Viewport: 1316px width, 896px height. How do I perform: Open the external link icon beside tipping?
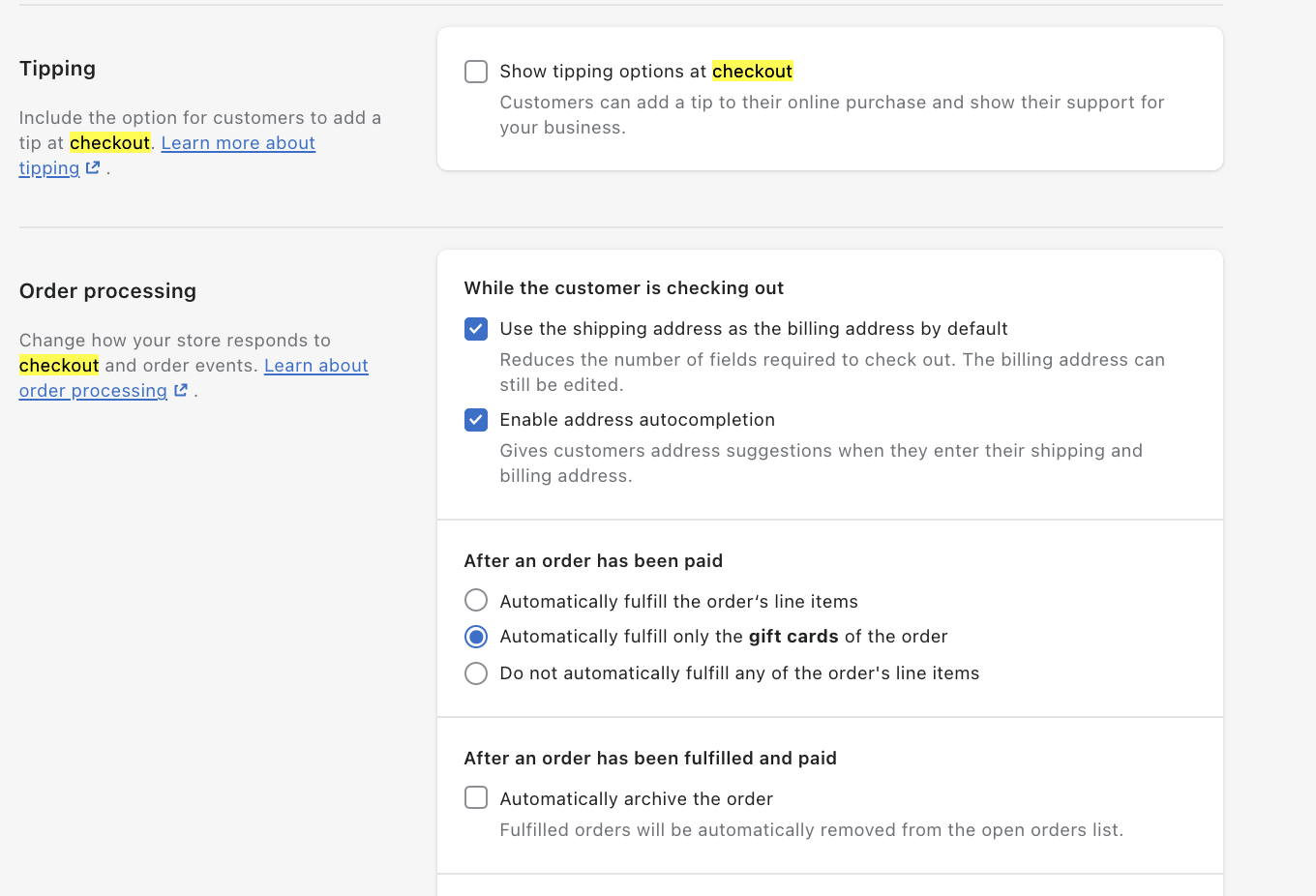click(x=93, y=168)
